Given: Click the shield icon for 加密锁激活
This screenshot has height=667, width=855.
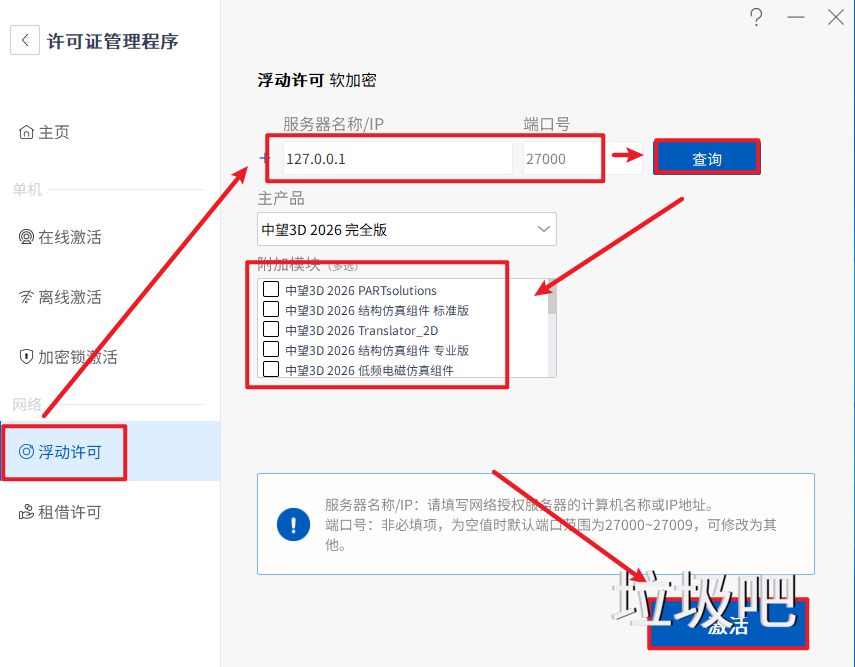Looking at the screenshot, I should point(26,357).
